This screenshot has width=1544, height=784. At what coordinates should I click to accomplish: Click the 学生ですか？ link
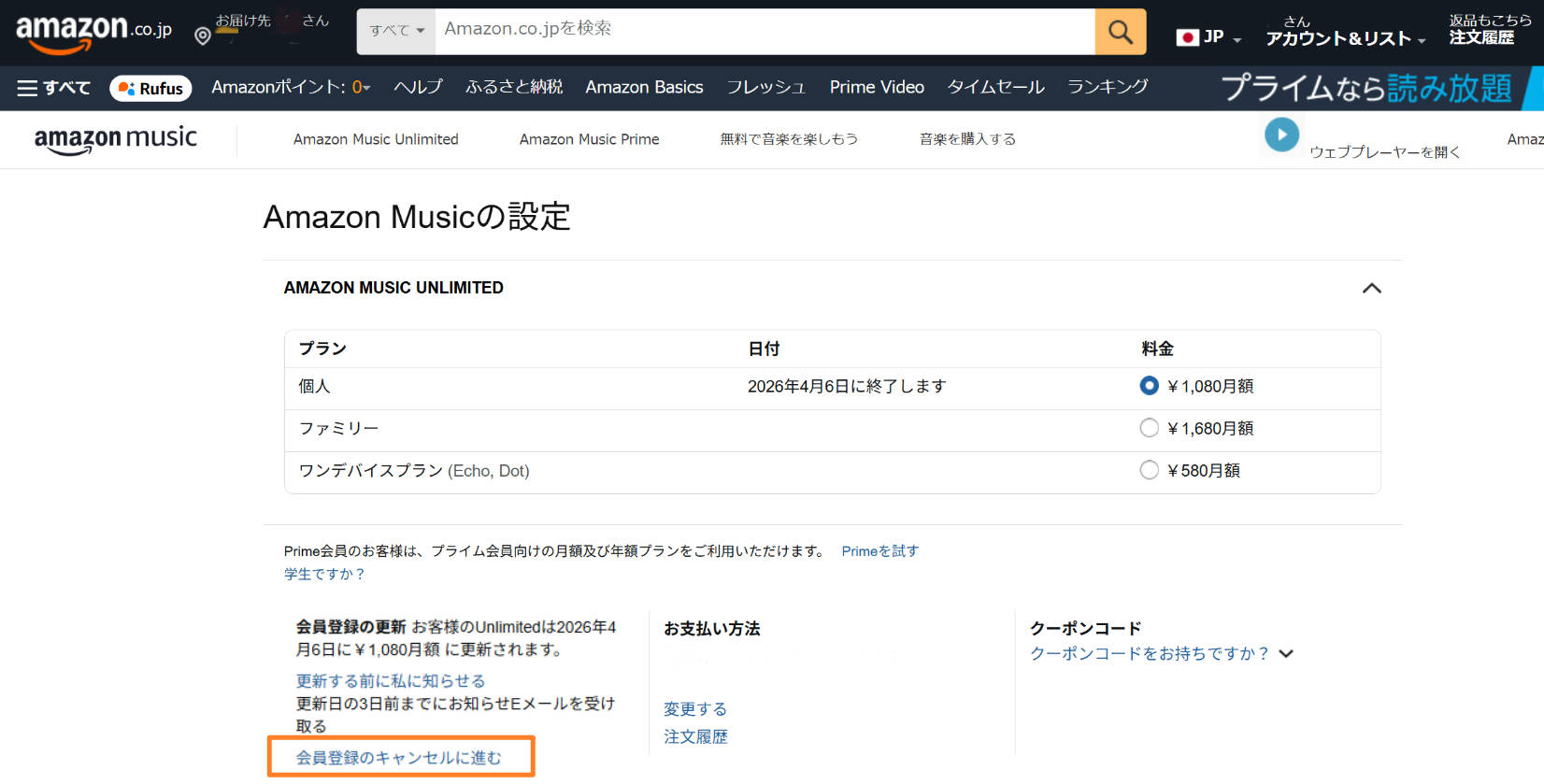(324, 574)
